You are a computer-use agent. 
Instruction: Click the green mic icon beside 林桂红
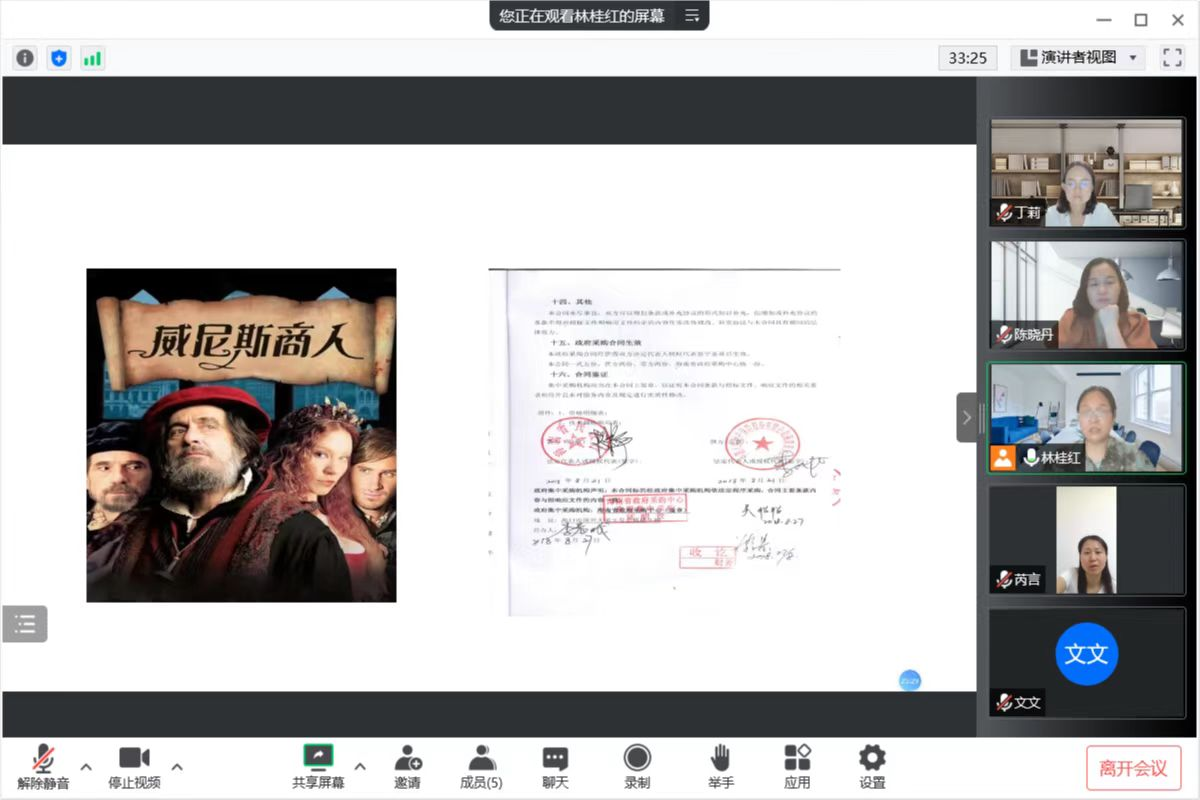point(1030,457)
